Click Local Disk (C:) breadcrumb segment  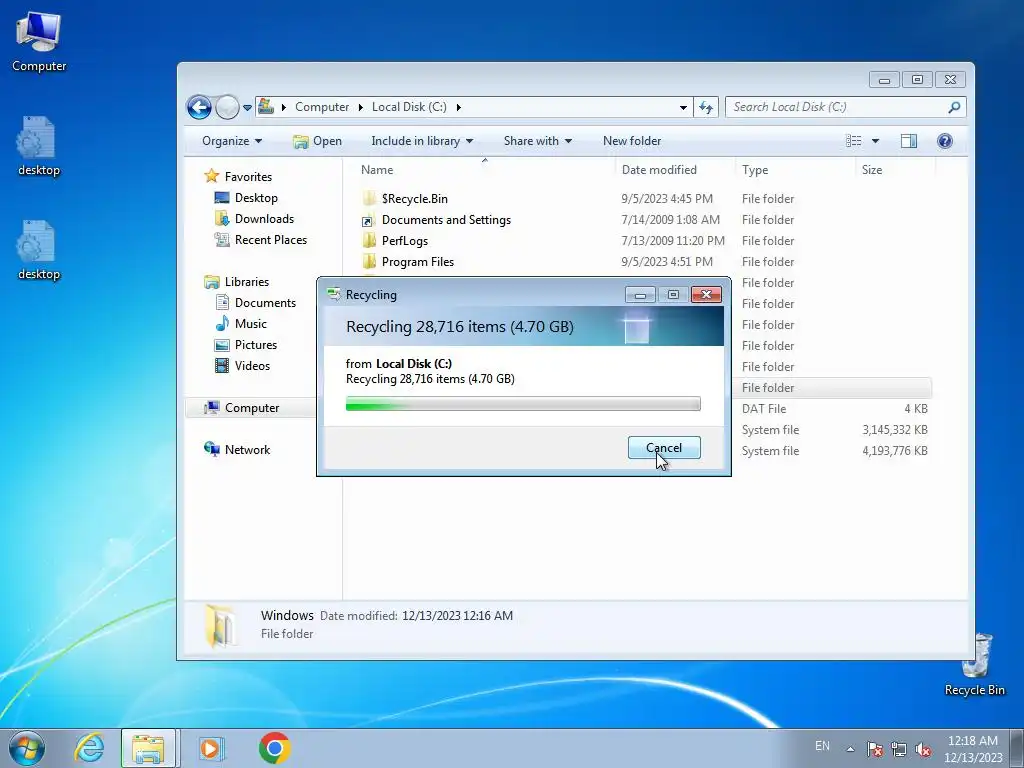[409, 106]
